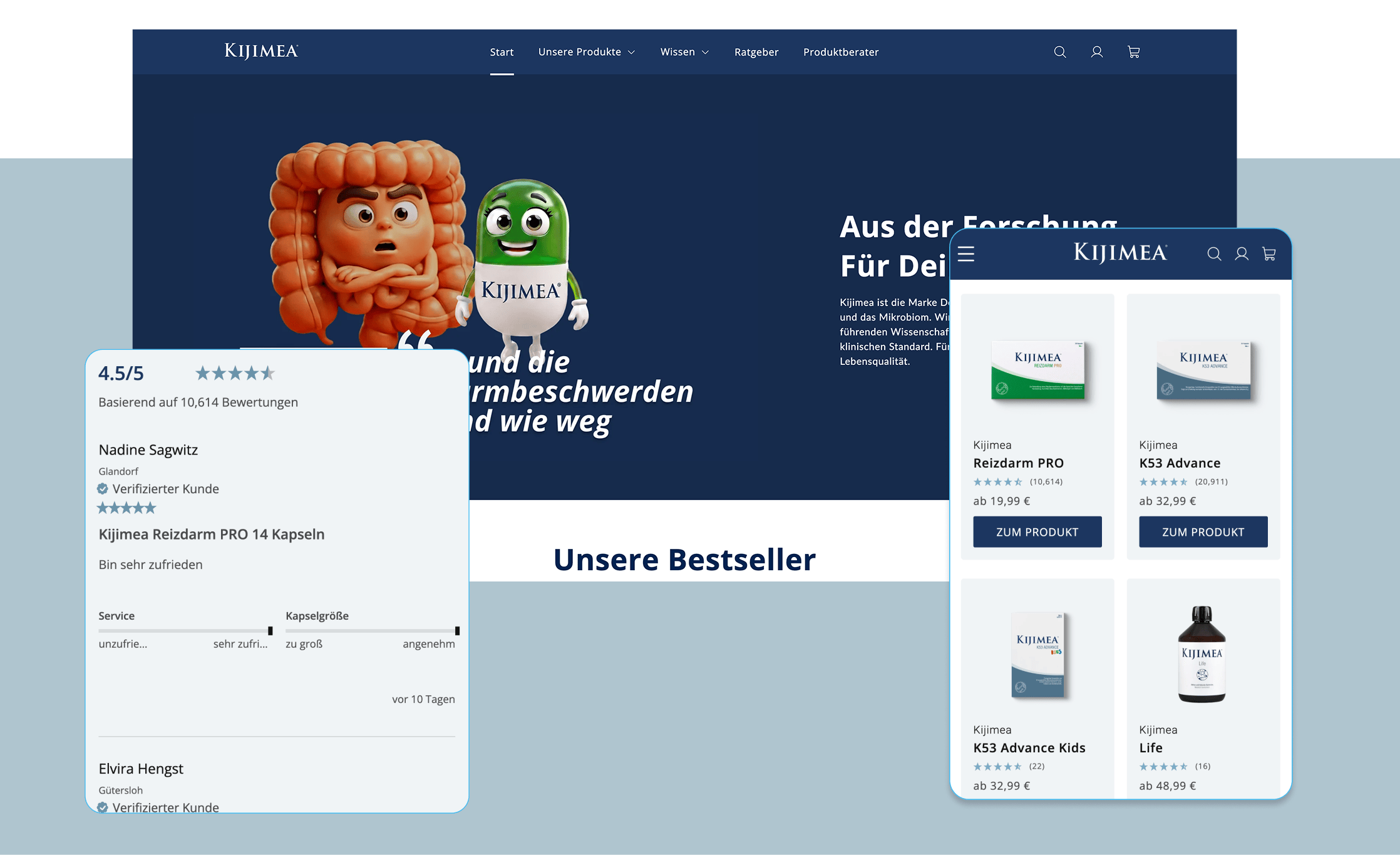Image resolution: width=1400 pixels, height=855 pixels.
Task: Open the hamburger menu in mobile view
Action: 966,253
